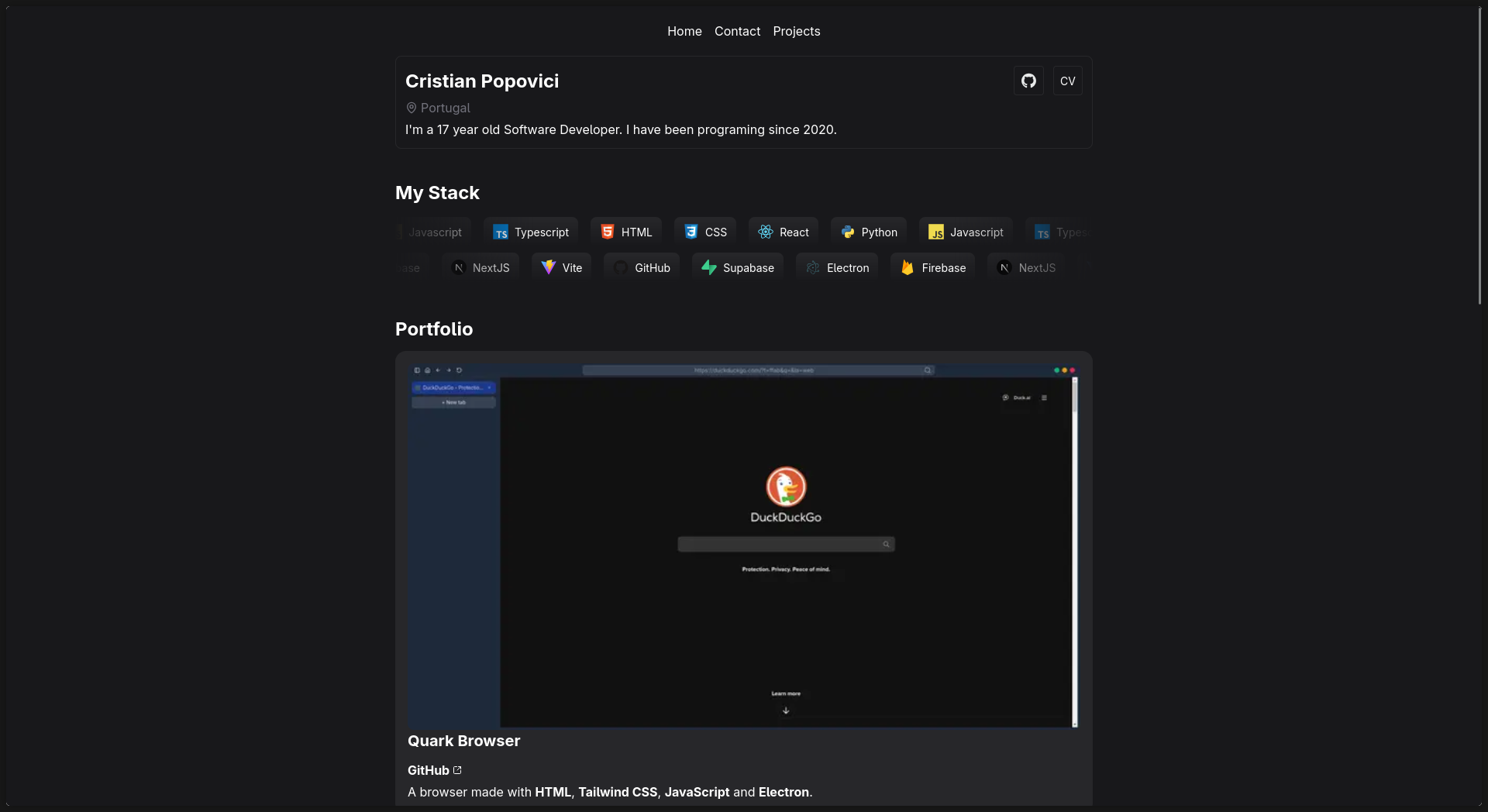Select the Supabase stack badge
Screen dimensions: 1488x812
click(x=737, y=267)
